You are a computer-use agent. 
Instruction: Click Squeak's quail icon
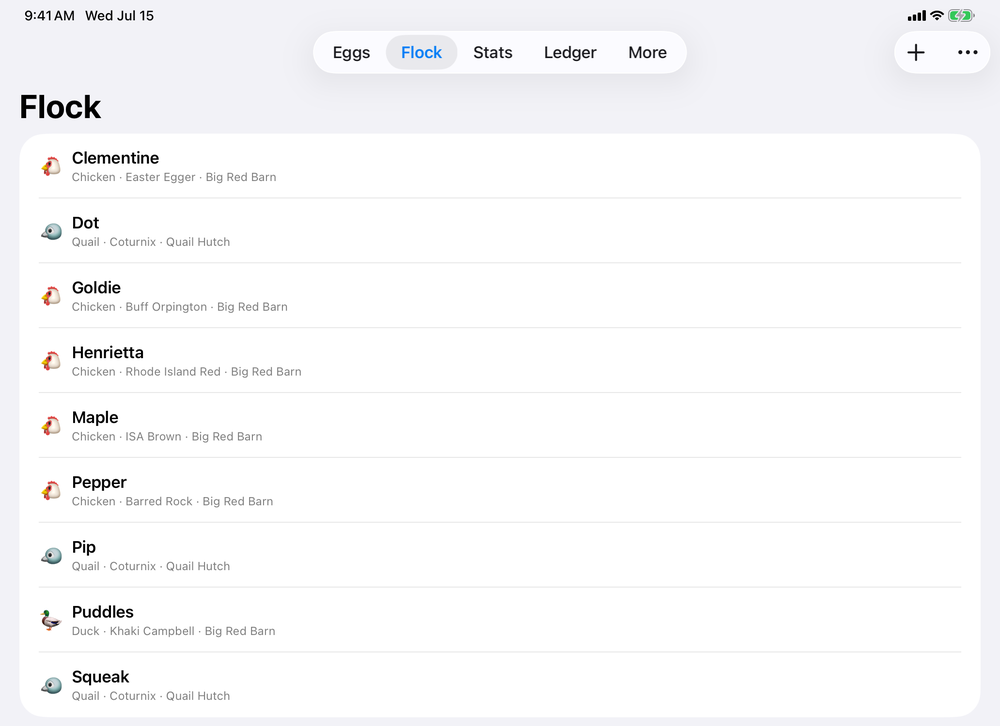(51, 686)
